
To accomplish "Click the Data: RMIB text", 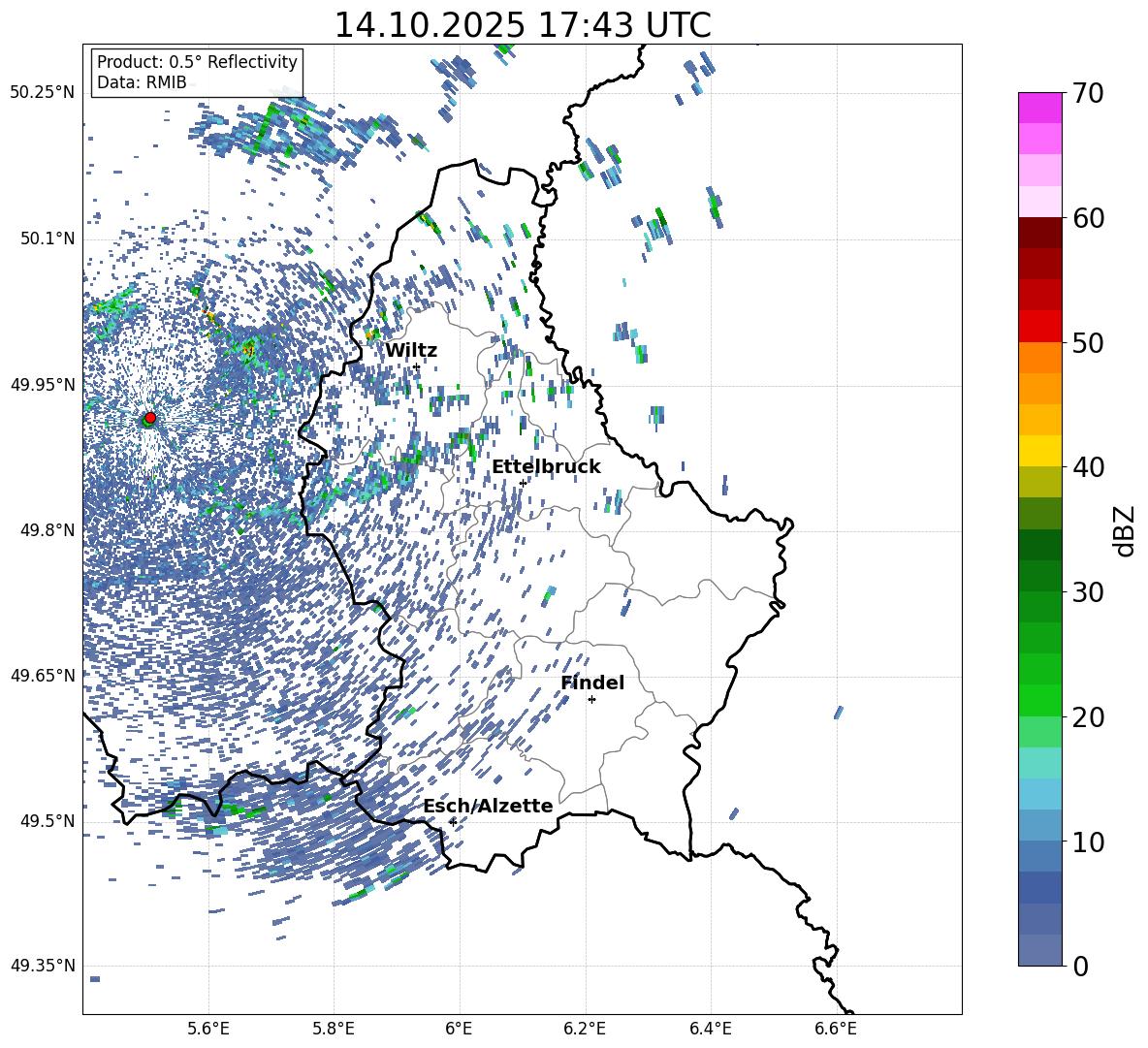I will coord(142,82).
